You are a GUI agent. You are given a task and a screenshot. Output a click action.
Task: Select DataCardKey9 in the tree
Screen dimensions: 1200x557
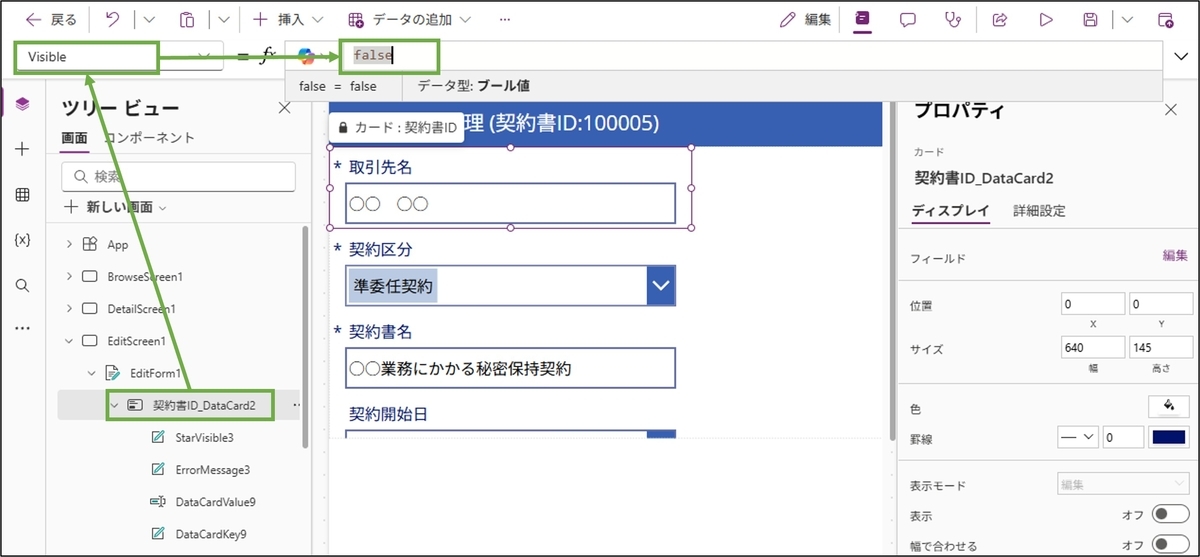[210, 534]
